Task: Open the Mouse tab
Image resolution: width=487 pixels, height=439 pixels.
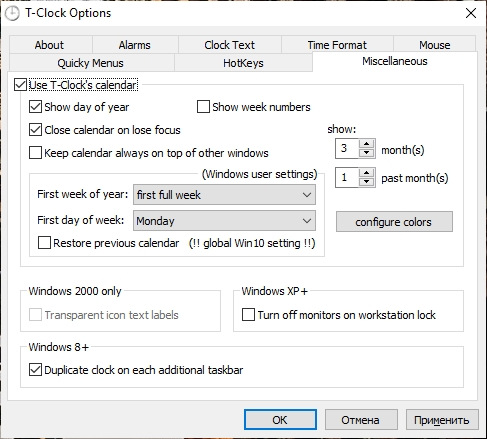Action: pyautogui.click(x=435, y=45)
